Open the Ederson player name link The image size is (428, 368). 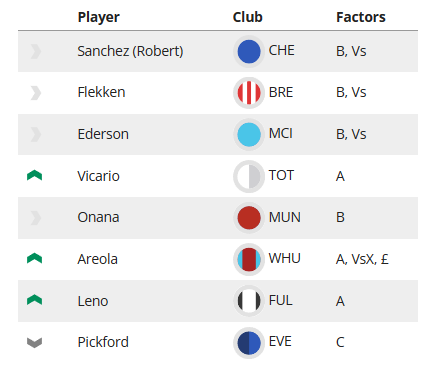point(103,134)
